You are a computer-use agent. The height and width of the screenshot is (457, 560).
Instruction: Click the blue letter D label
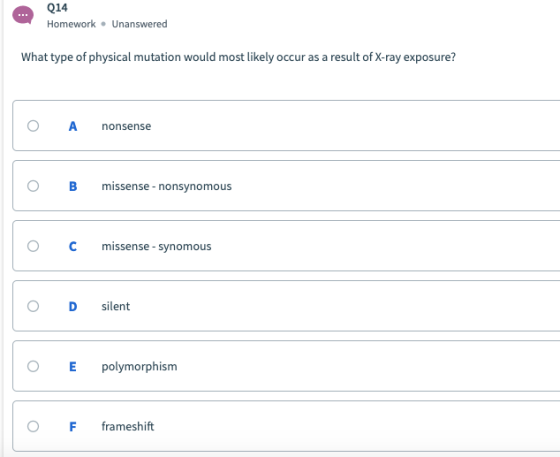tap(73, 306)
